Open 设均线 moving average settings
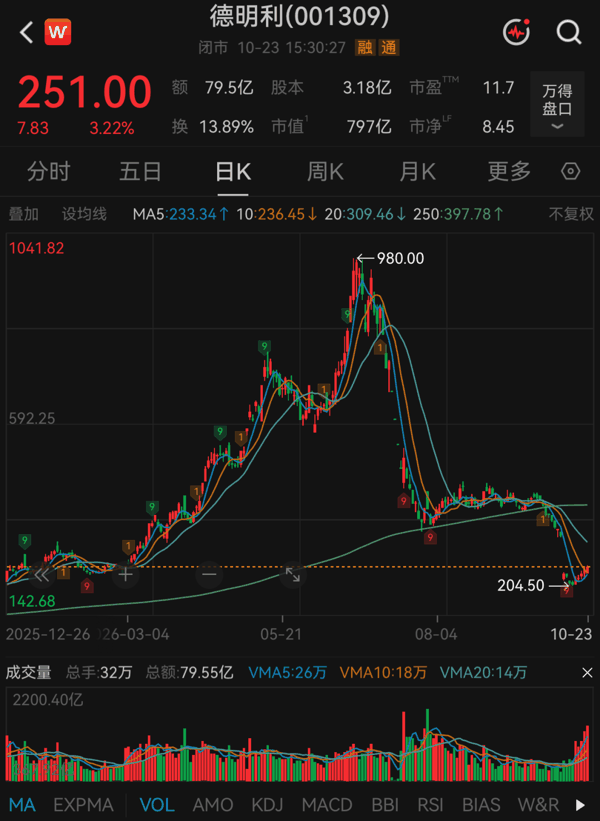 [84, 214]
